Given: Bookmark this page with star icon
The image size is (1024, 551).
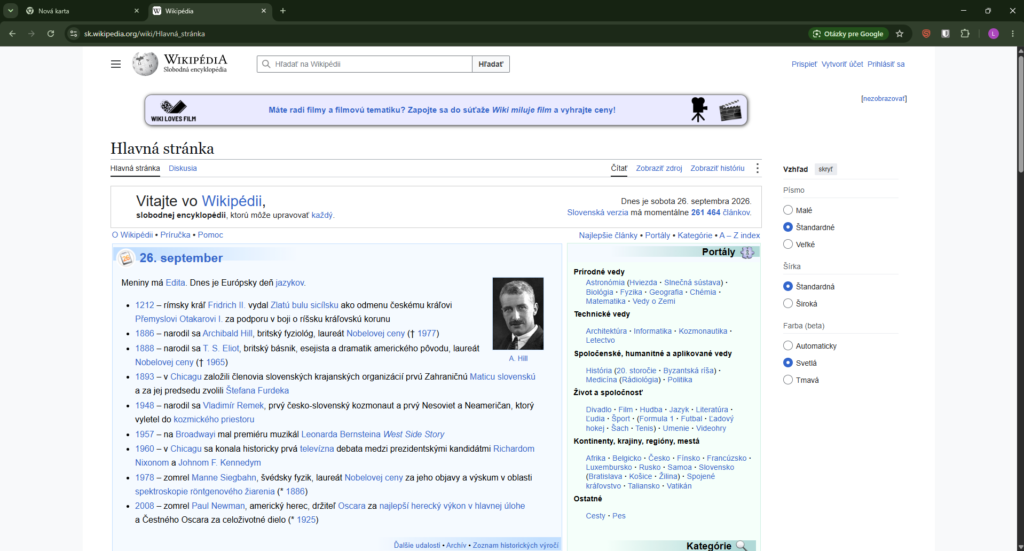Looking at the screenshot, I should [x=899, y=33].
